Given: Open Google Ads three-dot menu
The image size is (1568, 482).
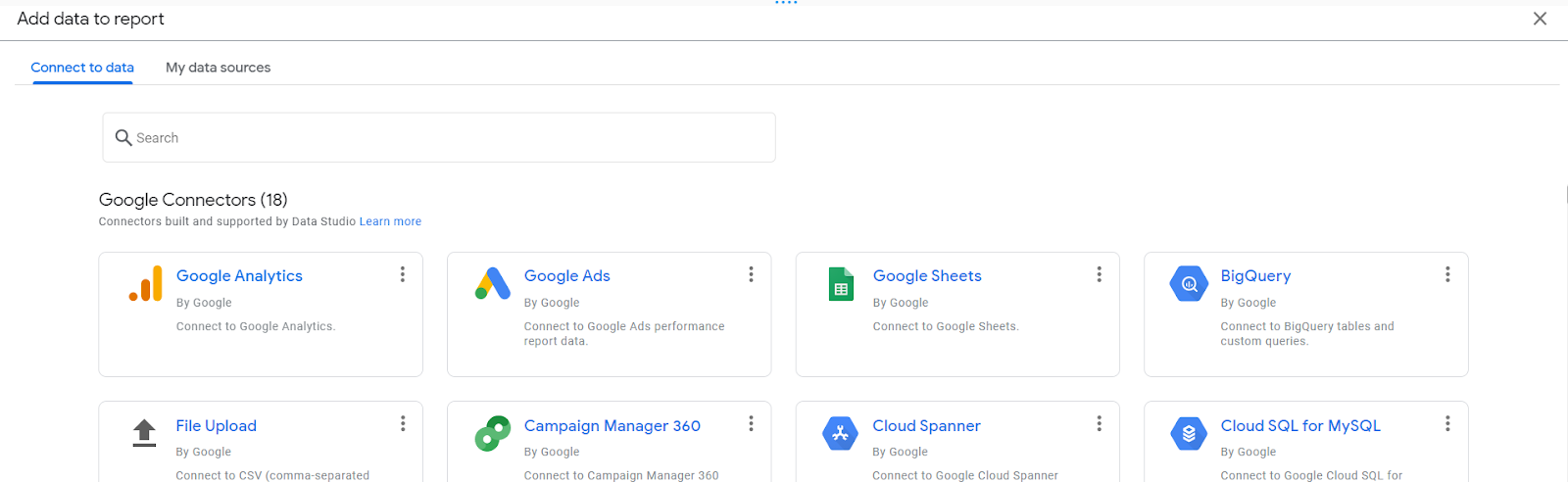Looking at the screenshot, I should click(x=752, y=274).
